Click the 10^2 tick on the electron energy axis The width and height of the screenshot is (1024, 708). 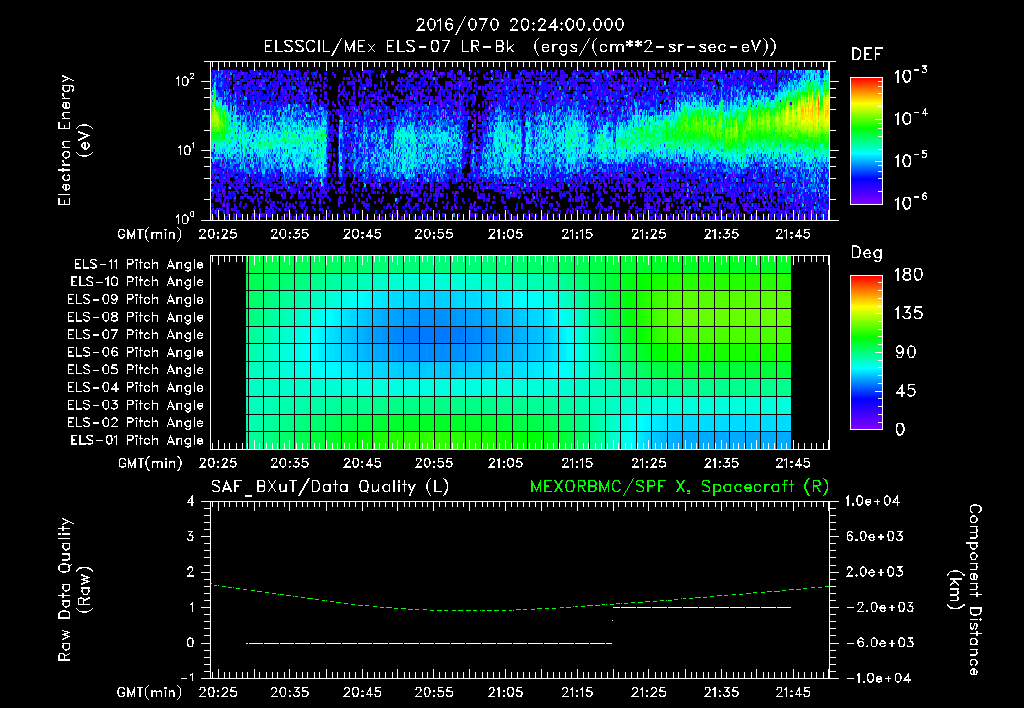[185, 82]
